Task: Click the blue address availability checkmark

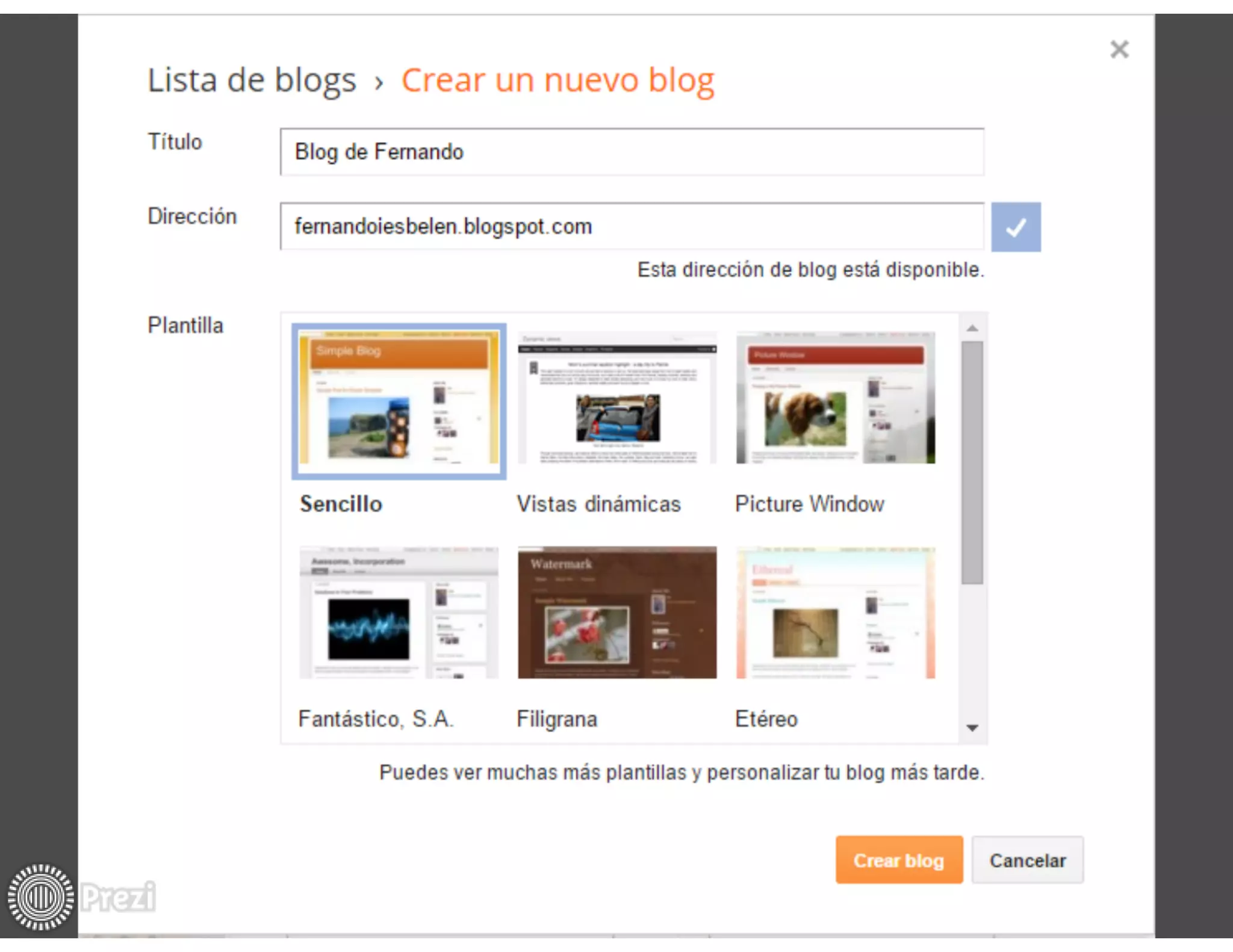Action: point(1016,227)
